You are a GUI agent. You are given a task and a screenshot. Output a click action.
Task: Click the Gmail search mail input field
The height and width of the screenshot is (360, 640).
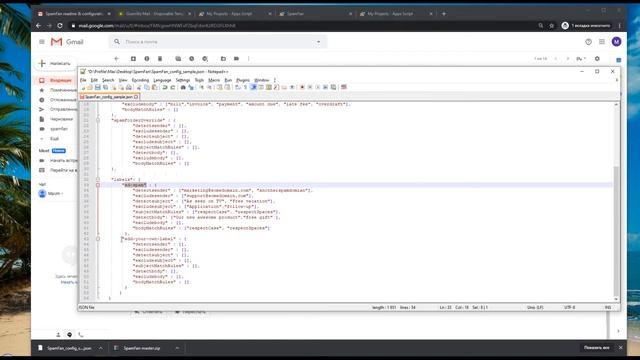(x=218, y=42)
